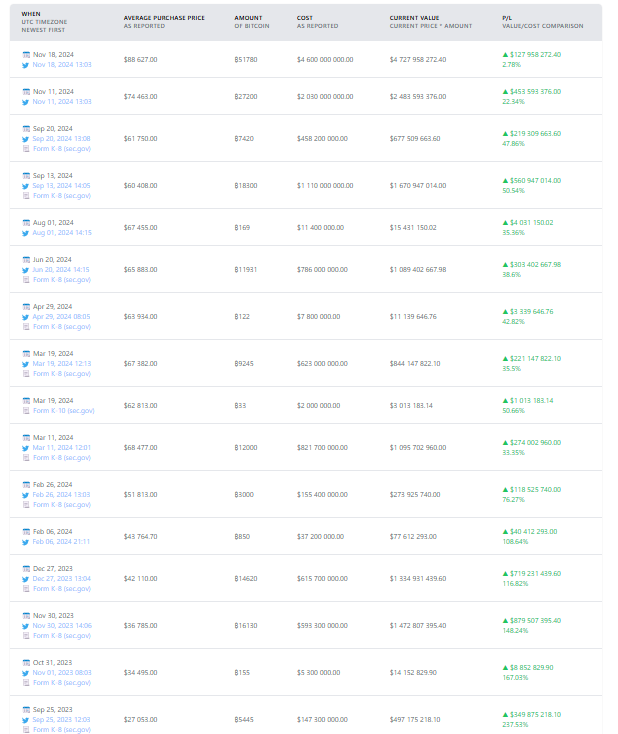
Task: Click Twitter icon beside Aug 01, 2024 14:15
Action: point(26,233)
